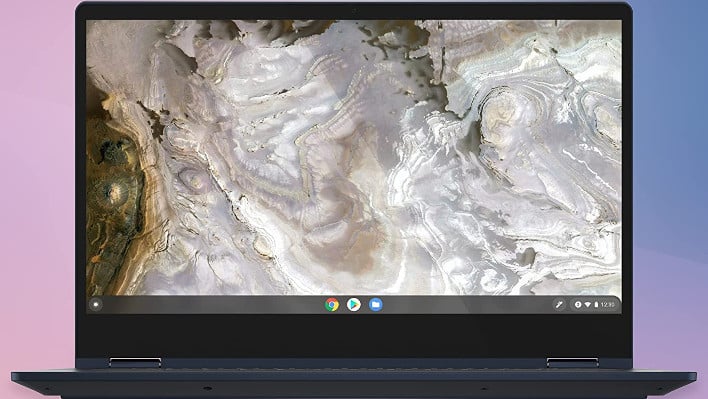Image resolution: width=708 pixels, height=399 pixels.
Task: Launch Google Chrome from the shelf
Action: (x=332, y=305)
